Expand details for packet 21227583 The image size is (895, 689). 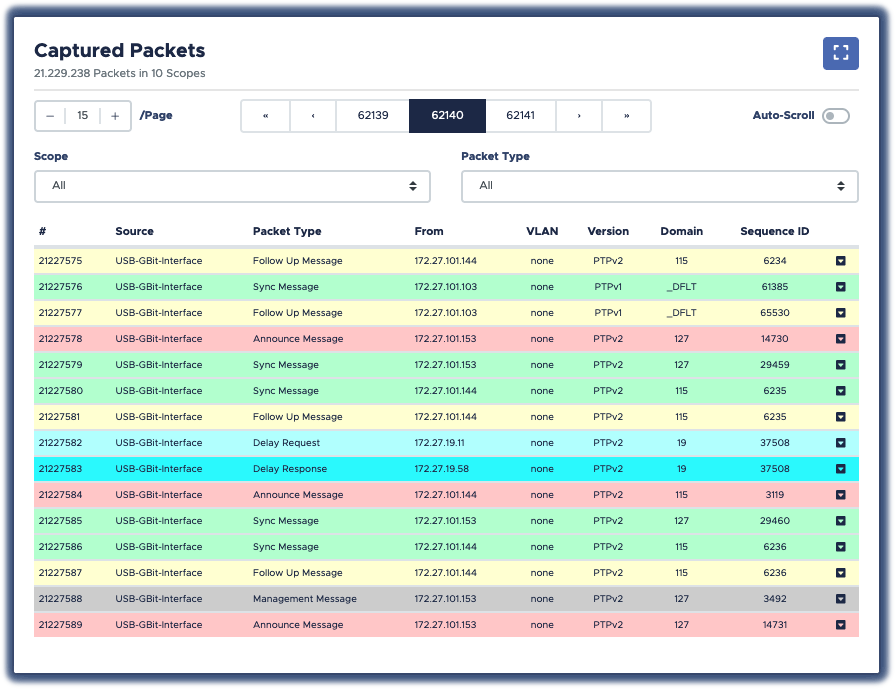pos(840,469)
